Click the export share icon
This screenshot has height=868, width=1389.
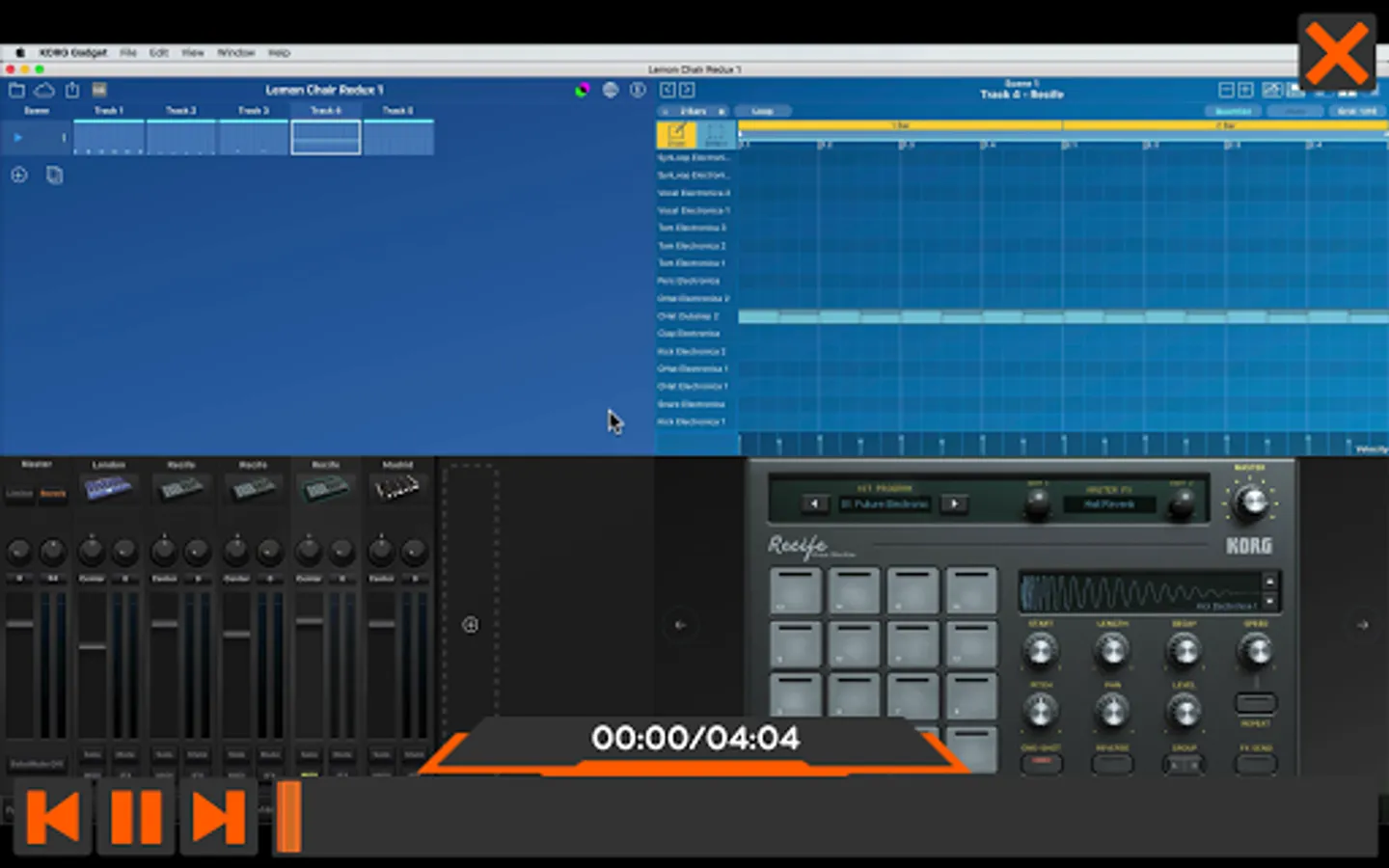click(72, 90)
